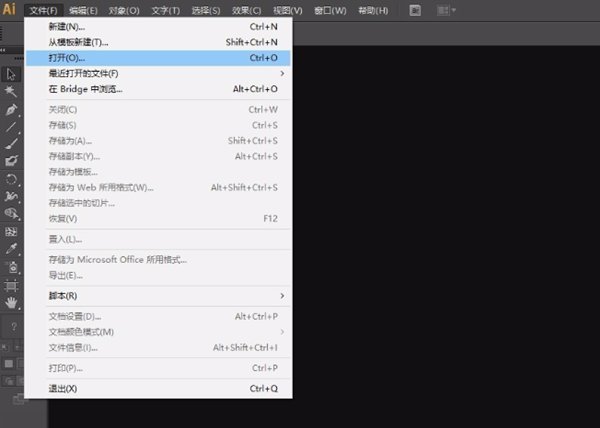The height and width of the screenshot is (428, 600).
Task: Click the 存储选中的切片... entry
Action: point(158,203)
